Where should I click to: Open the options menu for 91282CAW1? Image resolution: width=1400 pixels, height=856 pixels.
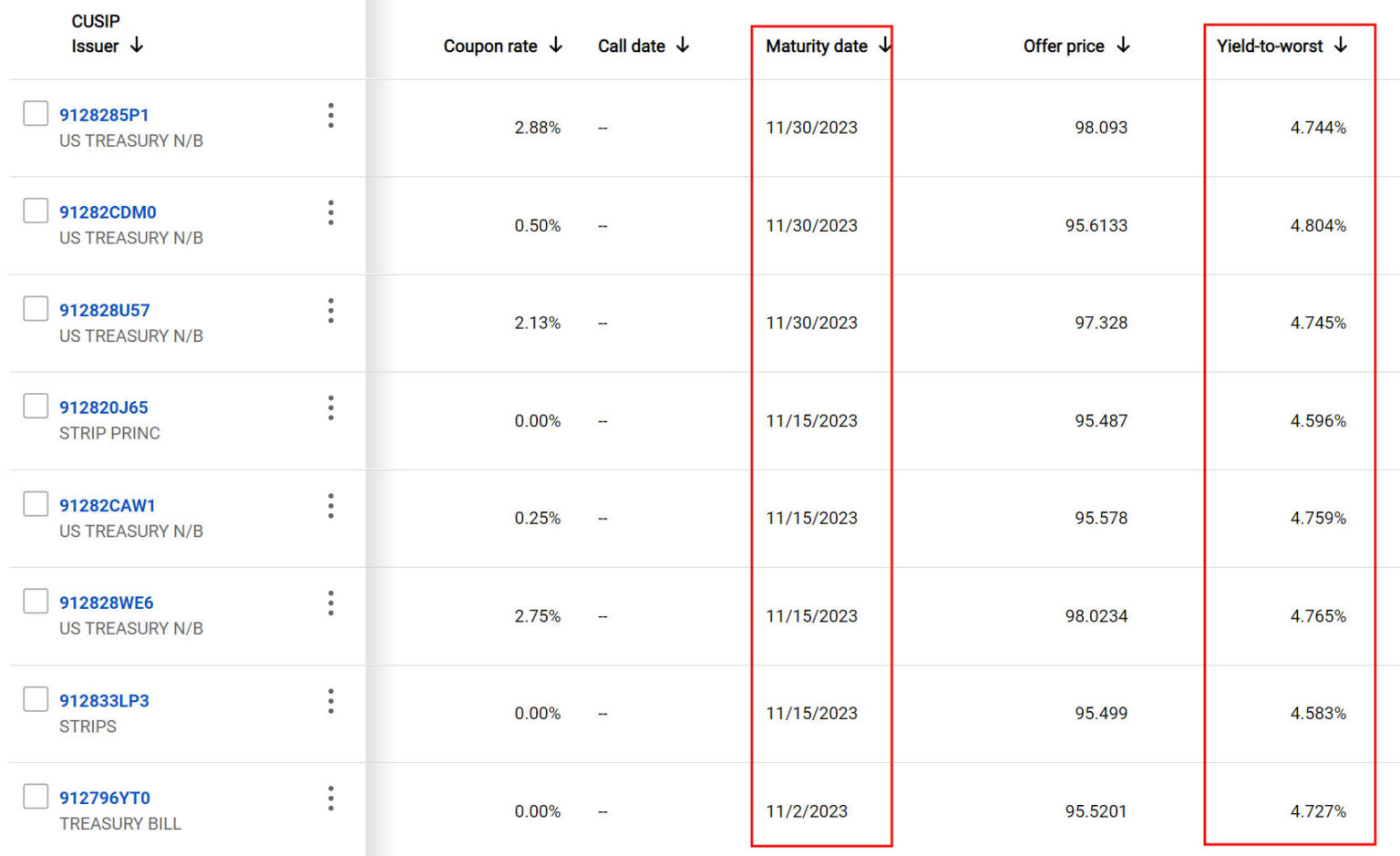click(332, 506)
